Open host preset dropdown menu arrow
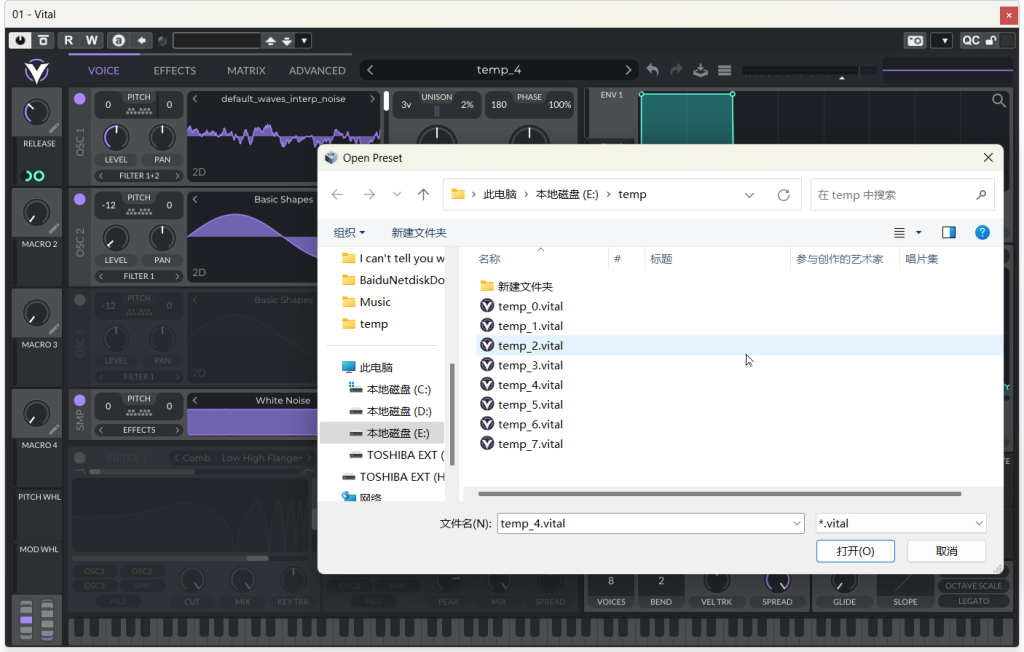Screen dimensions: 1024x652 tap(304, 41)
